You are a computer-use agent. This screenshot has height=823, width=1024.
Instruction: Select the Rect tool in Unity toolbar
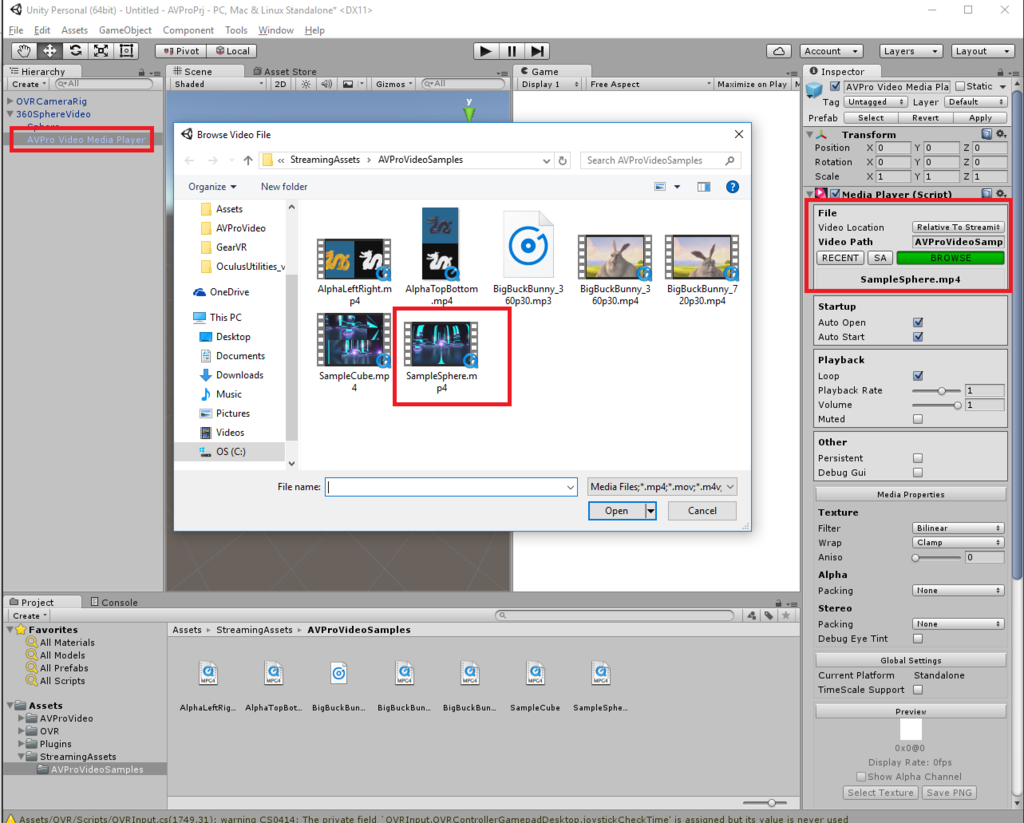127,51
